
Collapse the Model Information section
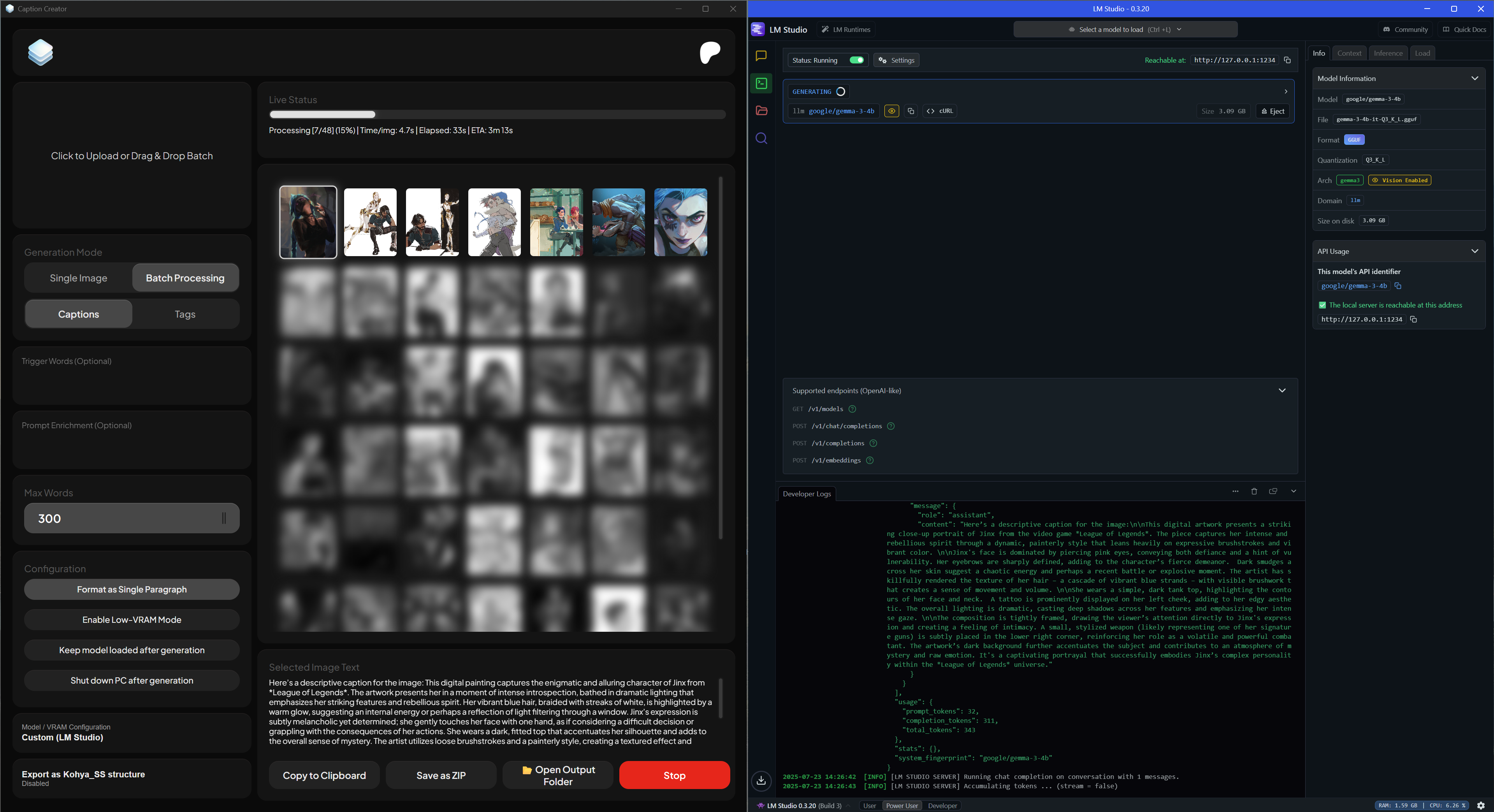pos(1474,78)
